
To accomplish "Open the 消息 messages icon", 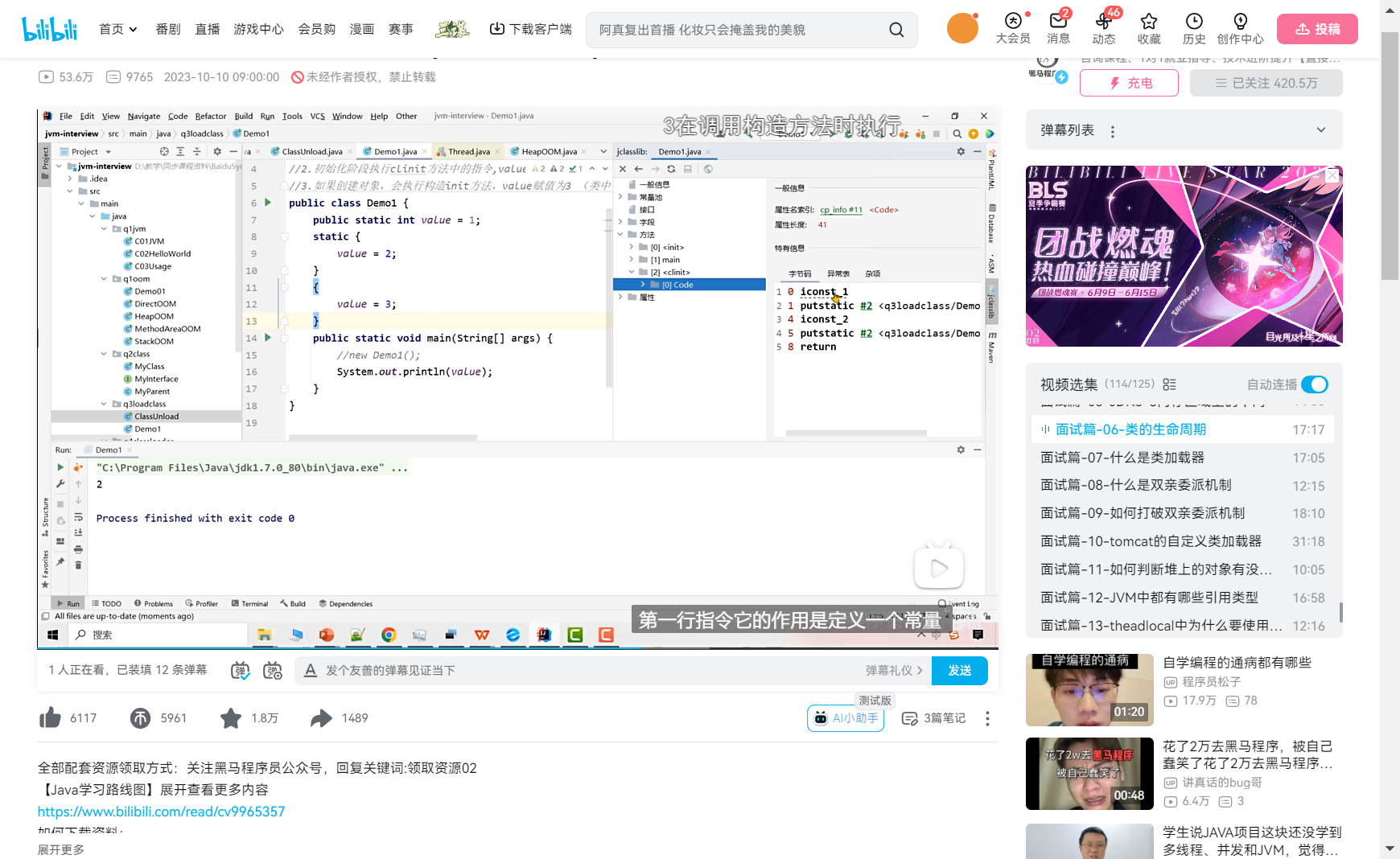I will [1058, 28].
